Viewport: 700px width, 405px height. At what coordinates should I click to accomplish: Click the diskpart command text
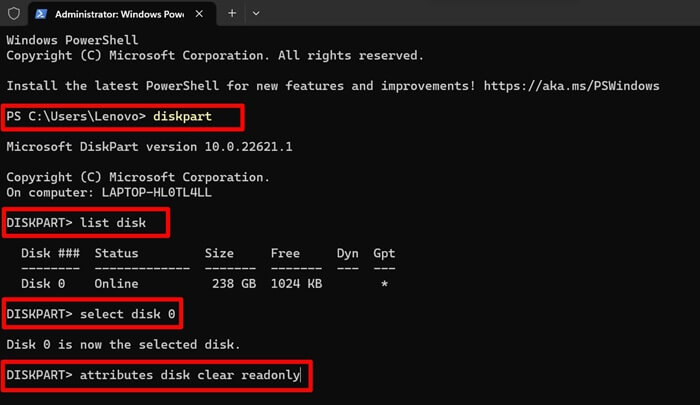182,117
